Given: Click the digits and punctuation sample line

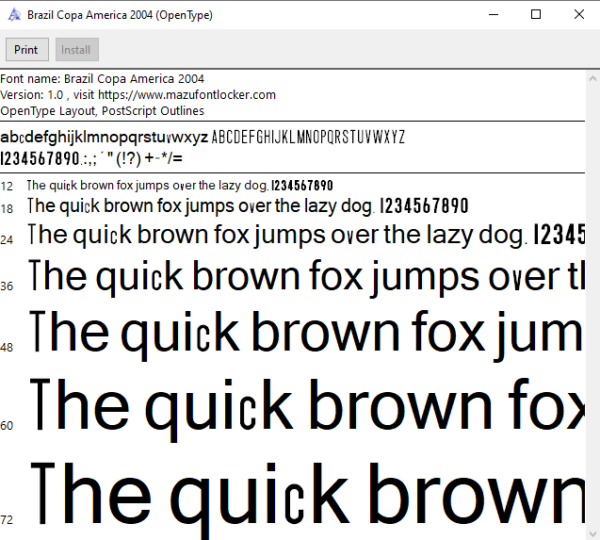Looking at the screenshot, I should (x=91, y=158).
